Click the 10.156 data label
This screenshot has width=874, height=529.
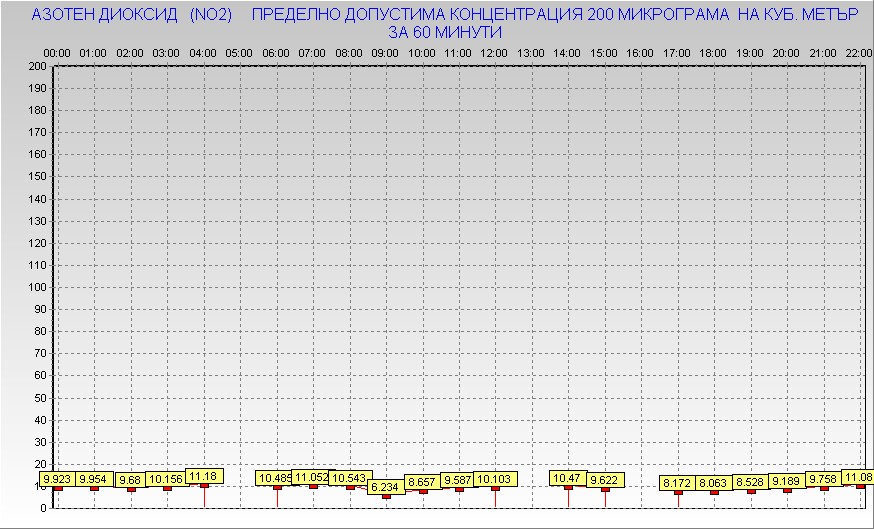coord(167,479)
